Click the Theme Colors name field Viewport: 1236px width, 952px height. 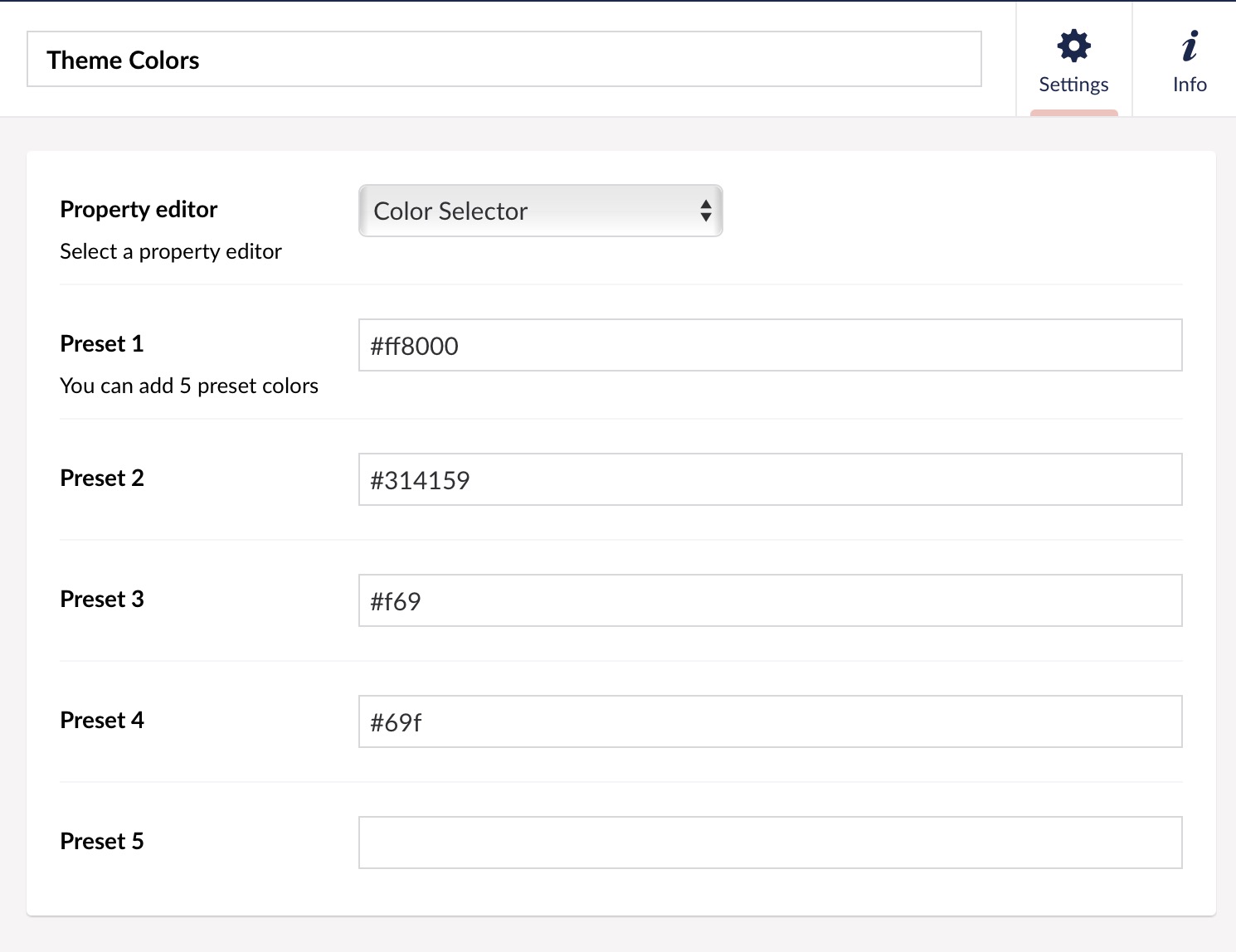(504, 59)
